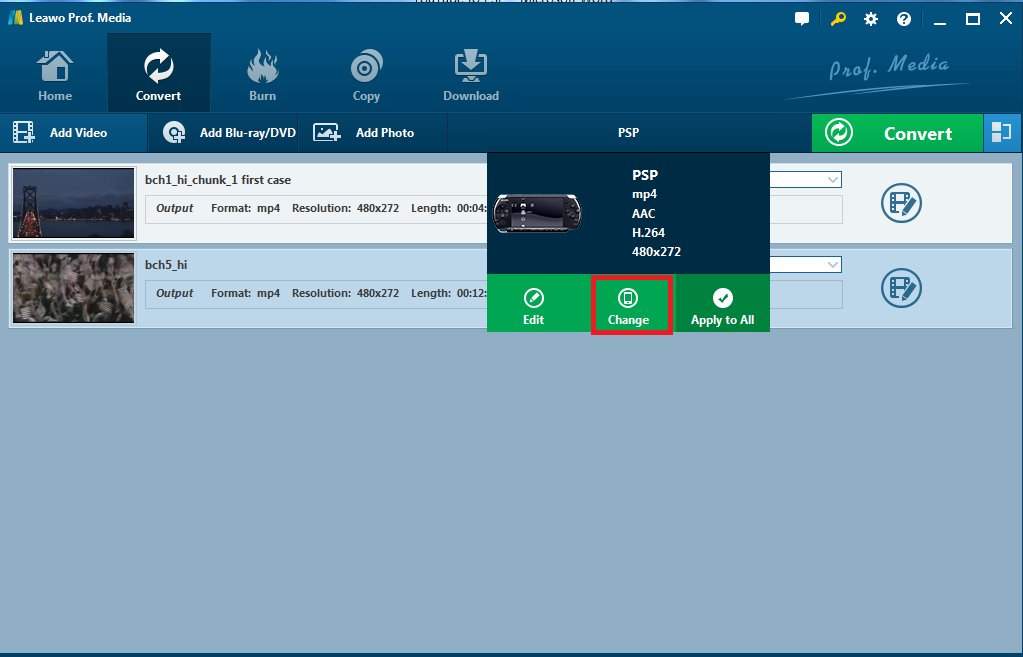The height and width of the screenshot is (657, 1023).
Task: Select the bch5_hi video thumbnail
Action: (74, 288)
